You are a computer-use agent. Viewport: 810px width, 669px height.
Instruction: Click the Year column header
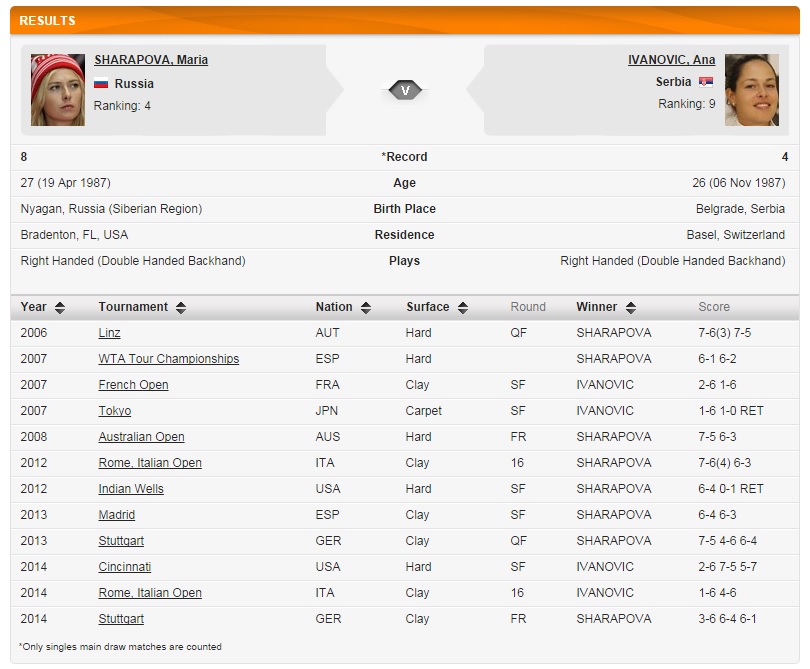click(34, 307)
